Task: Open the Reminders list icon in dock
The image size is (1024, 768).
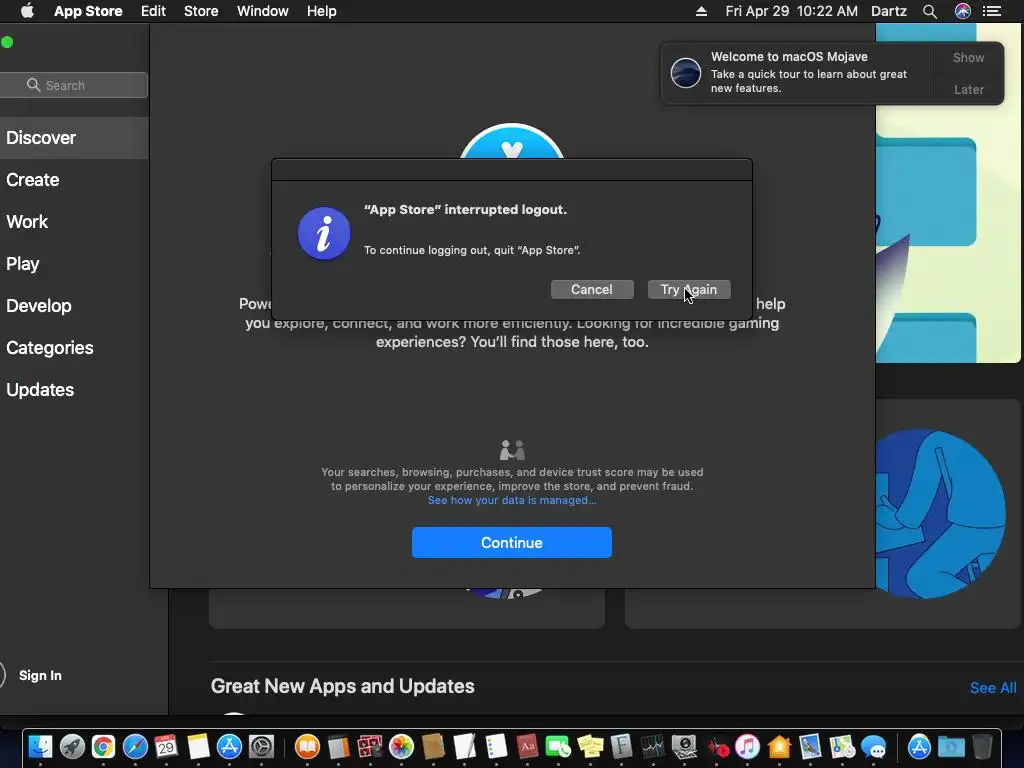Action: pyautogui.click(x=496, y=746)
